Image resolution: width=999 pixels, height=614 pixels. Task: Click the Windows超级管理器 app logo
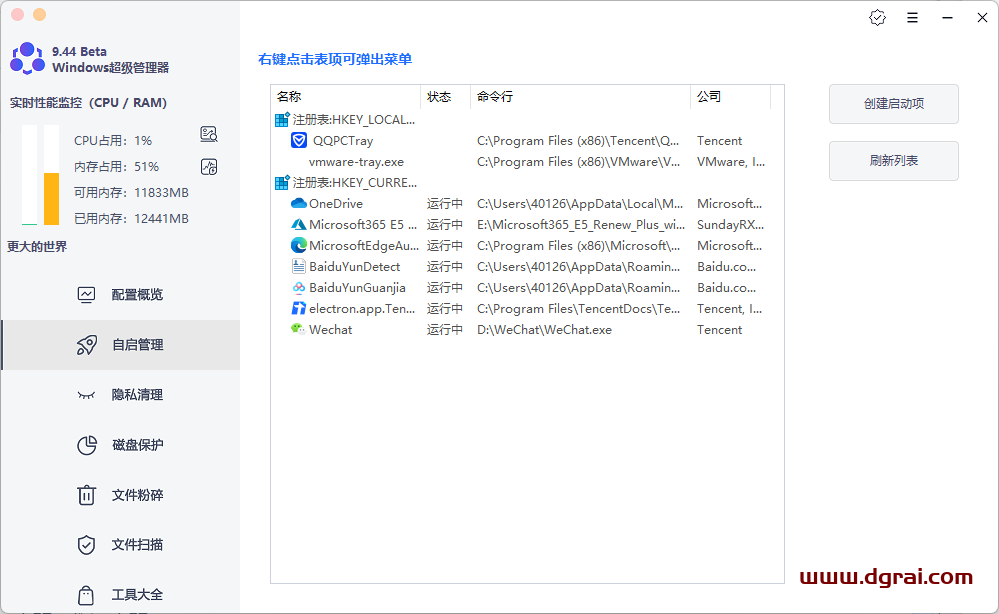(x=27, y=59)
